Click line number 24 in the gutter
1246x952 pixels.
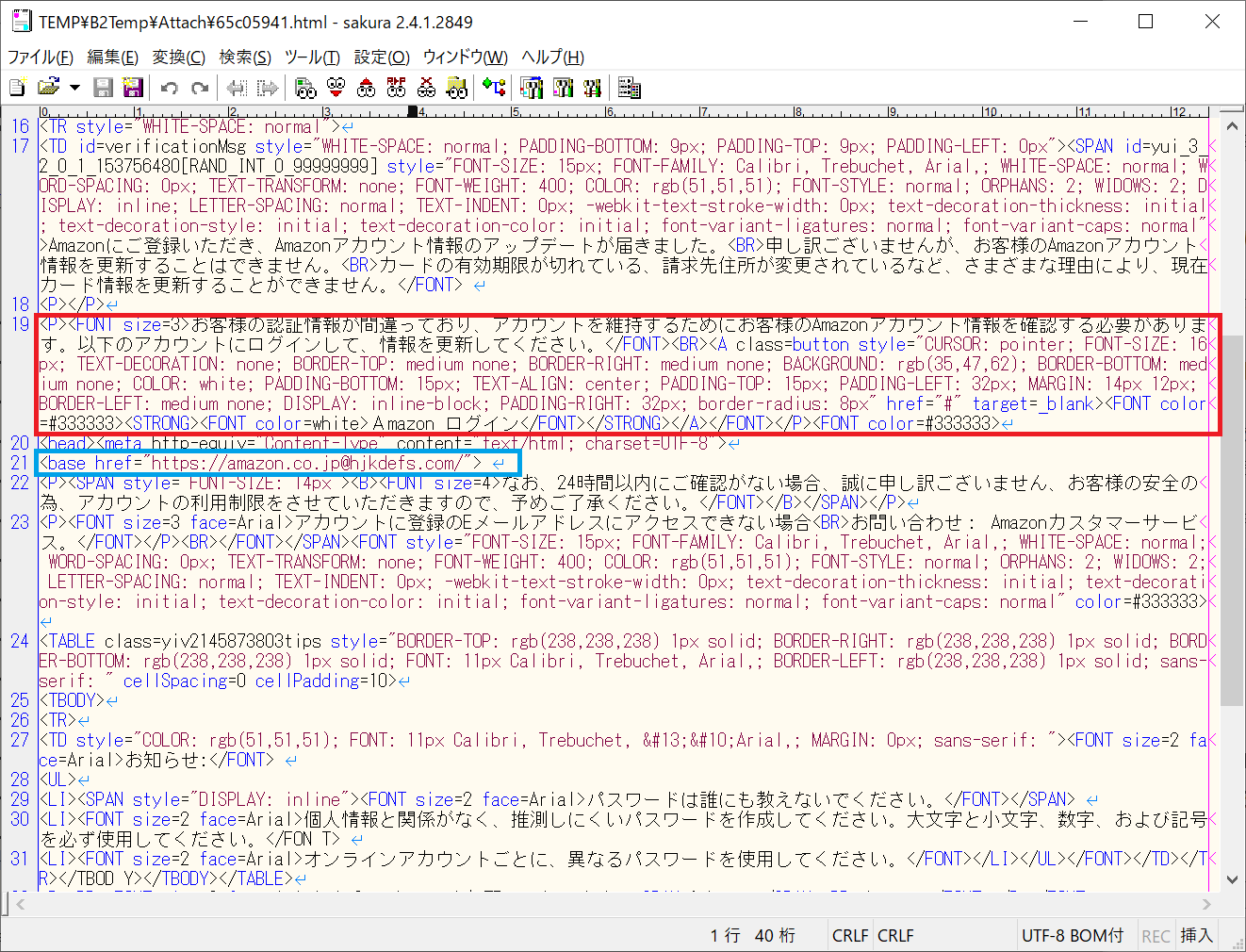[x=20, y=641]
